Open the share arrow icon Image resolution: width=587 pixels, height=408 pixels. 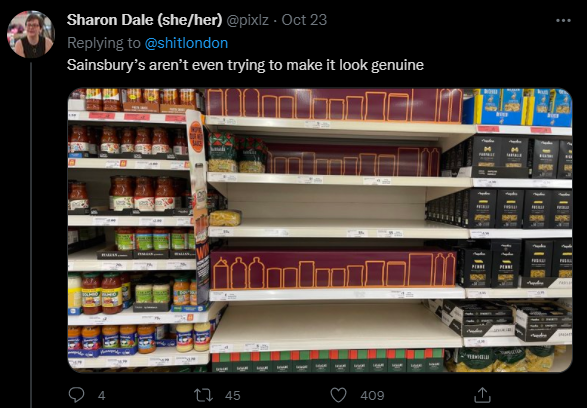[x=482, y=395]
